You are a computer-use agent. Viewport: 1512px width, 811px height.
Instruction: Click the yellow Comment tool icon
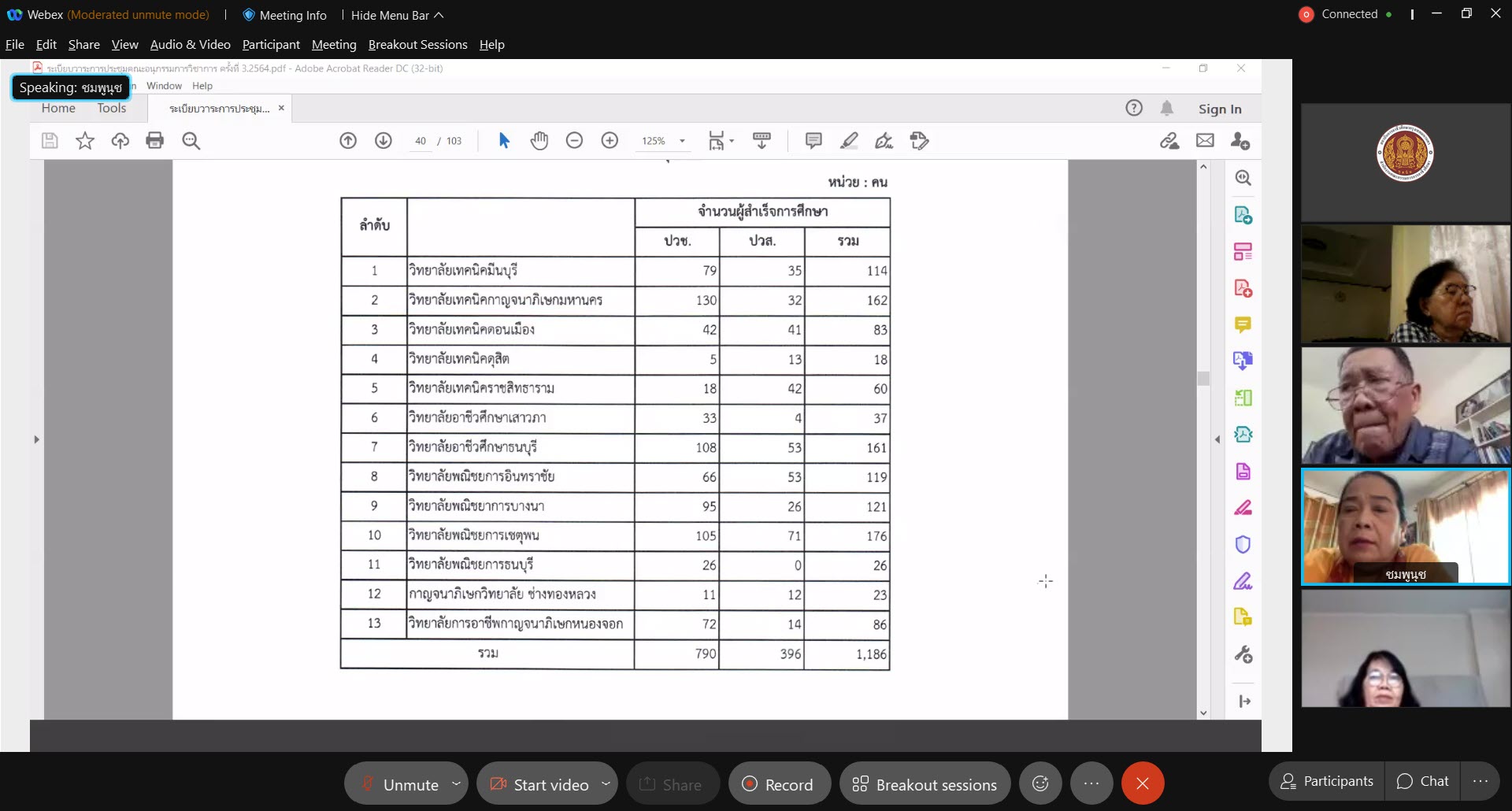(1243, 324)
